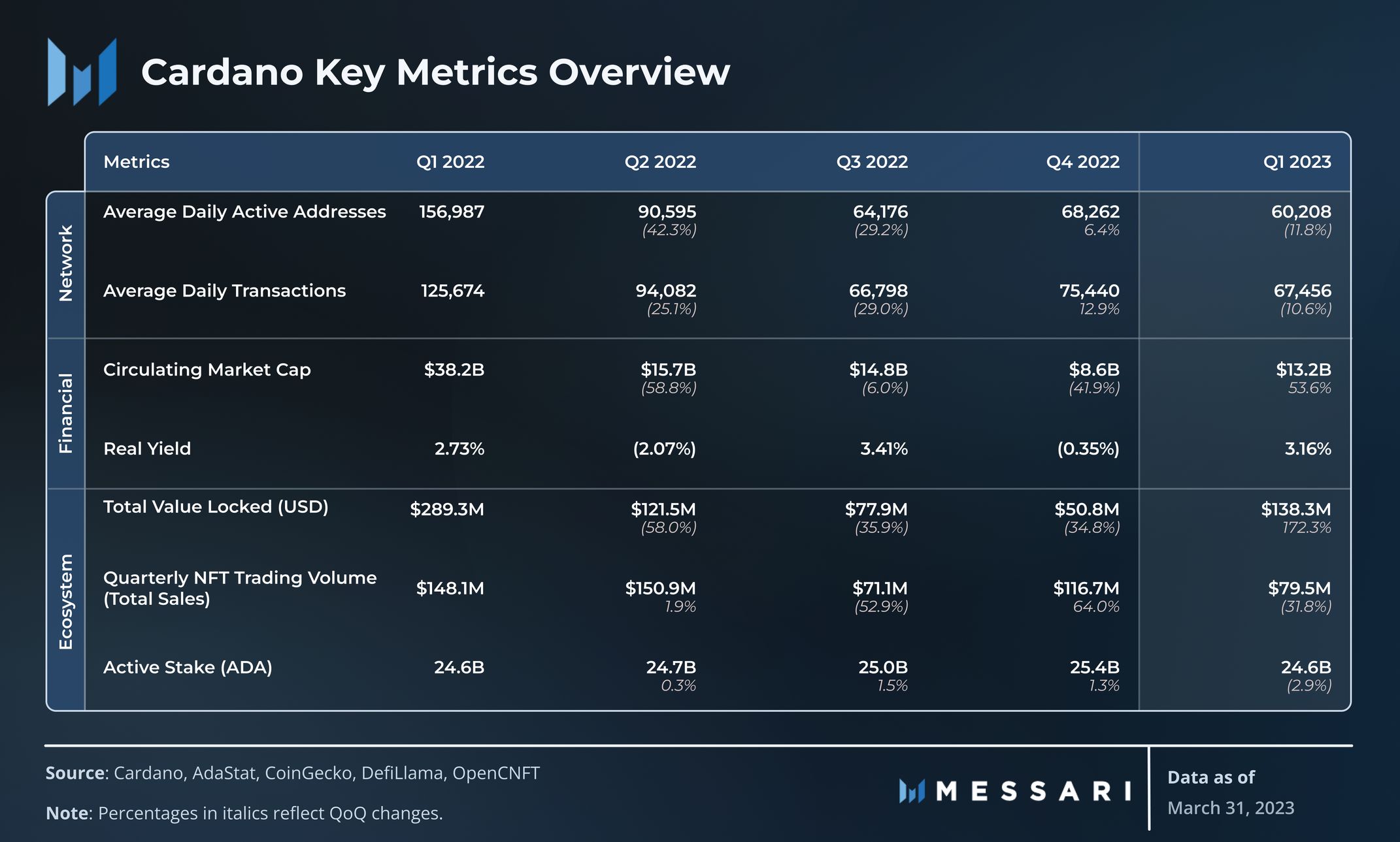Image resolution: width=1400 pixels, height=842 pixels.
Task: Select the Ecosystem section tab
Action: tap(66, 601)
